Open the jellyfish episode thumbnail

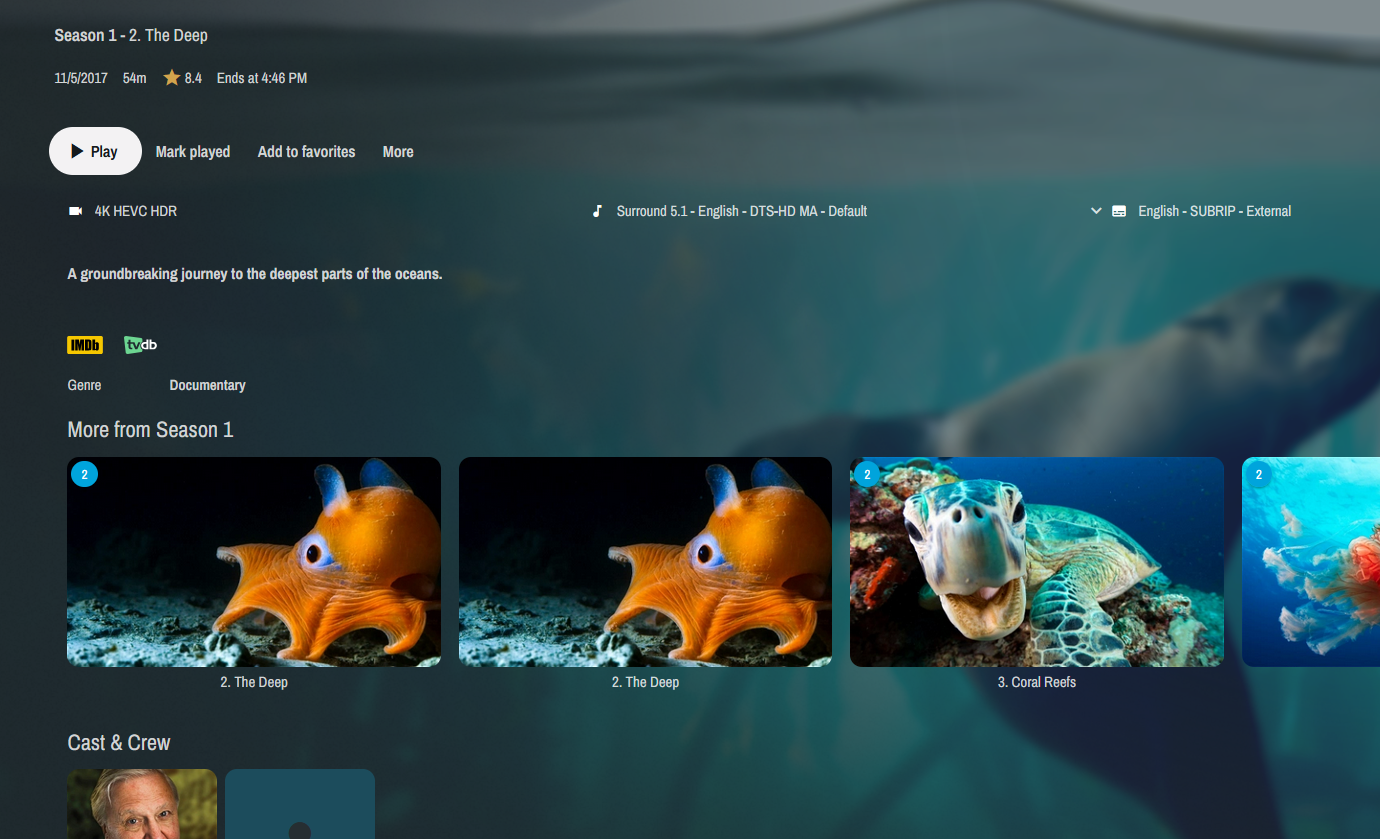tap(1310, 562)
